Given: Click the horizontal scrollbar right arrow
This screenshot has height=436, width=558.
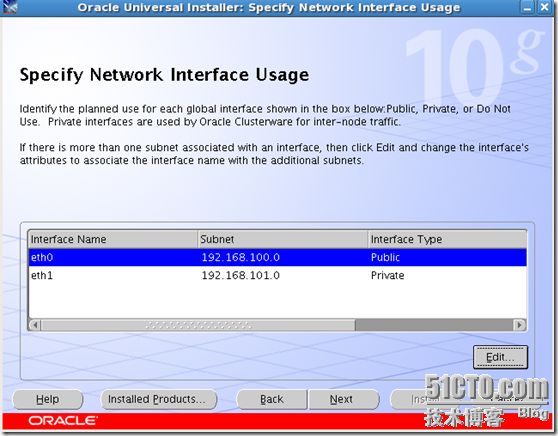Looking at the screenshot, I should 520,325.
